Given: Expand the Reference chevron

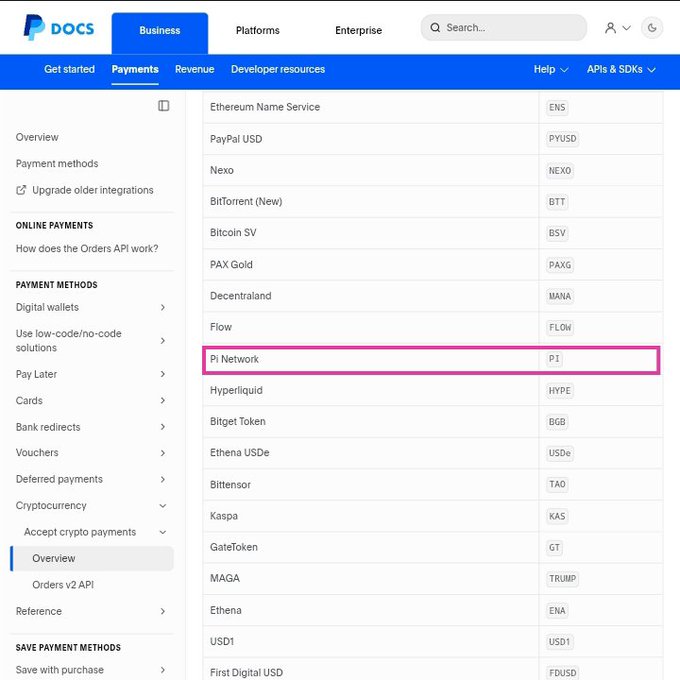Looking at the screenshot, I should (x=163, y=611).
